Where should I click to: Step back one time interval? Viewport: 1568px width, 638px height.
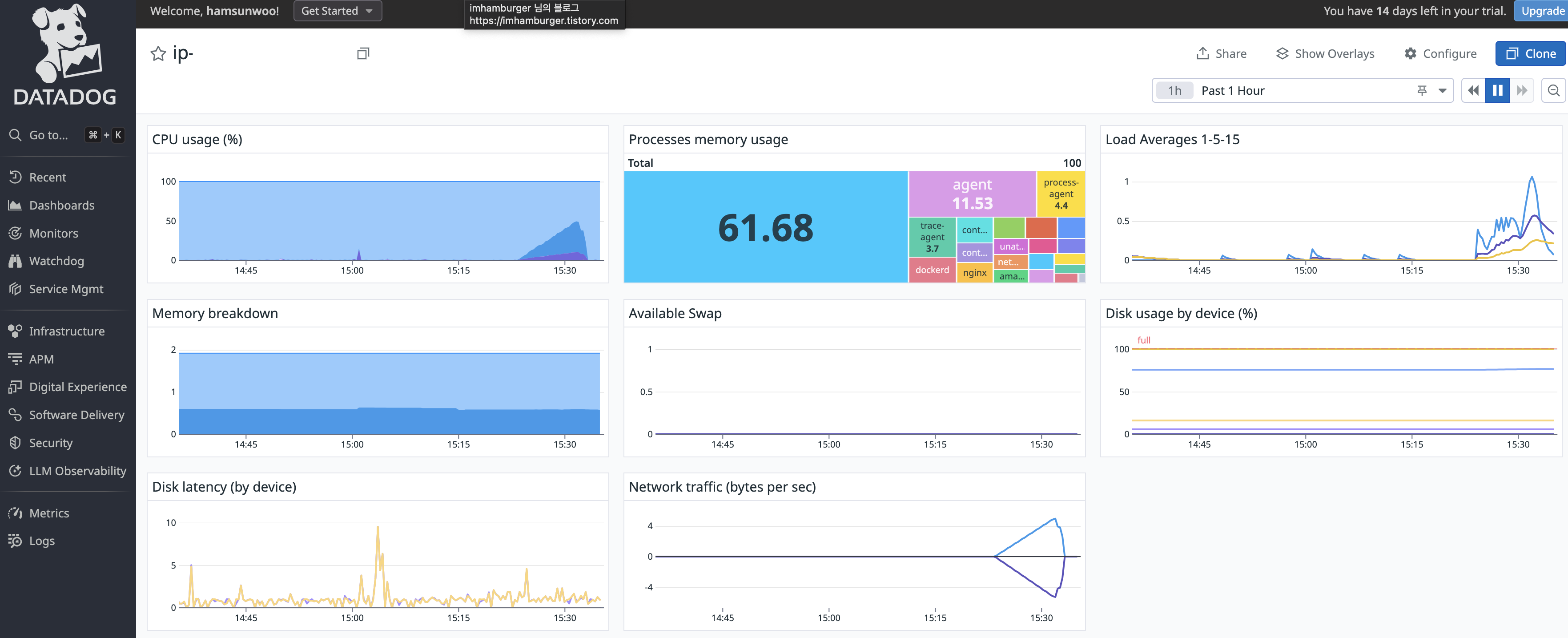pos(1473,91)
